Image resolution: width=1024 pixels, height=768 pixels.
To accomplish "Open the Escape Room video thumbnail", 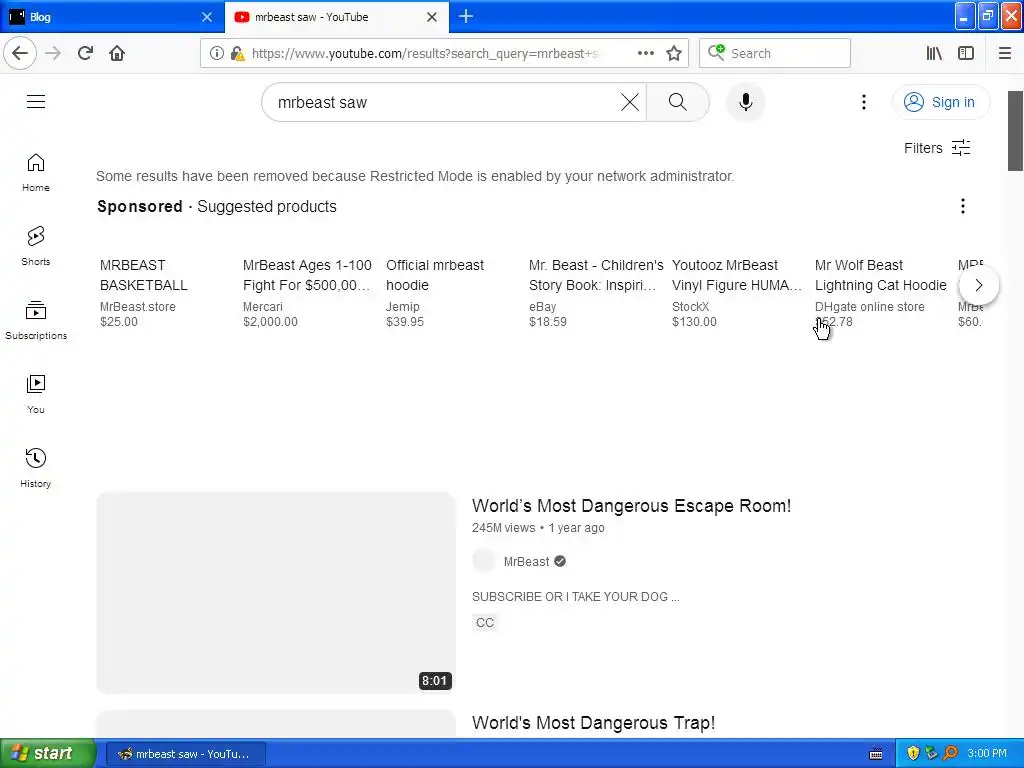I will point(276,592).
